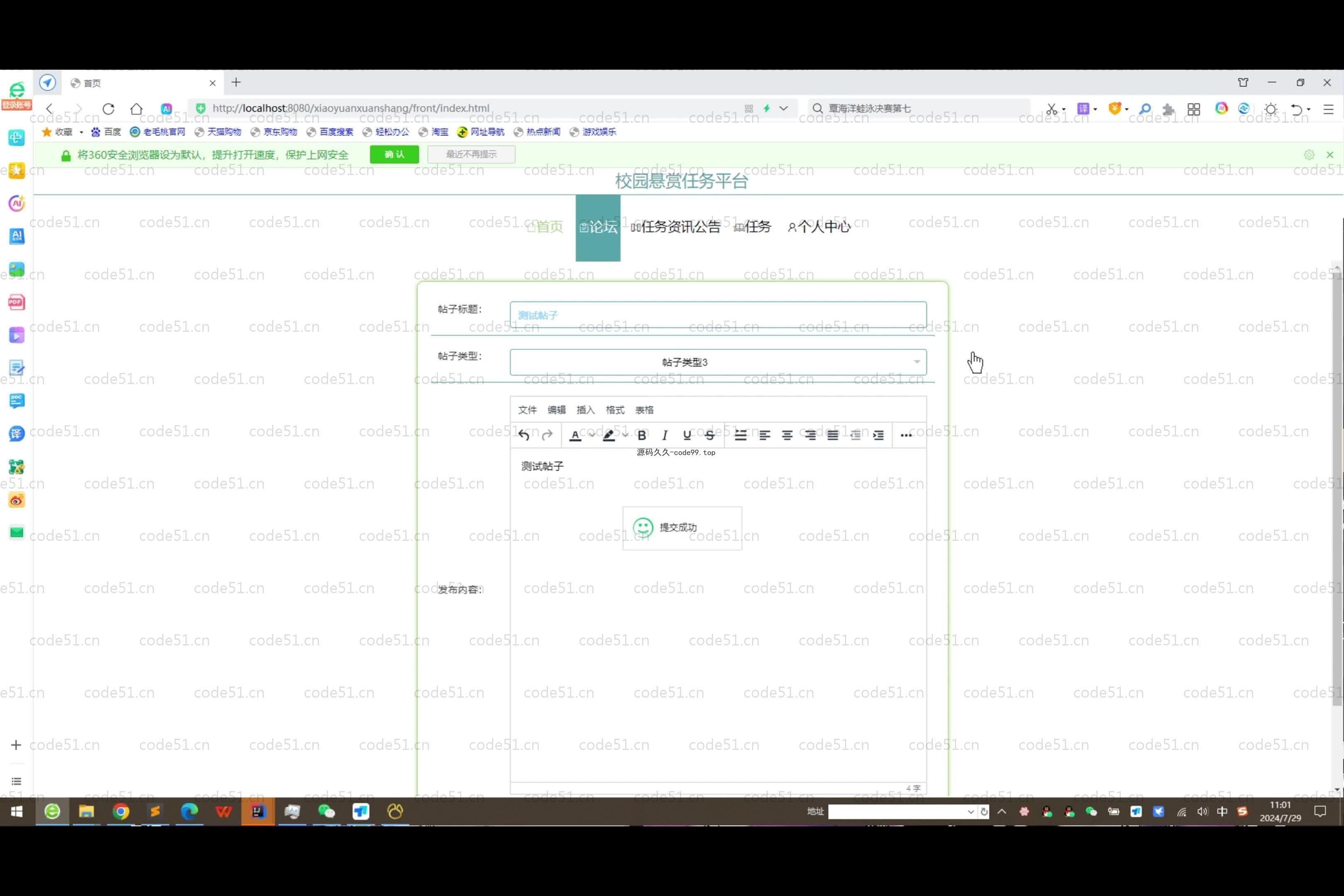The image size is (1344, 896).
Task: Increase indent in the editor toolbar
Action: (878, 436)
